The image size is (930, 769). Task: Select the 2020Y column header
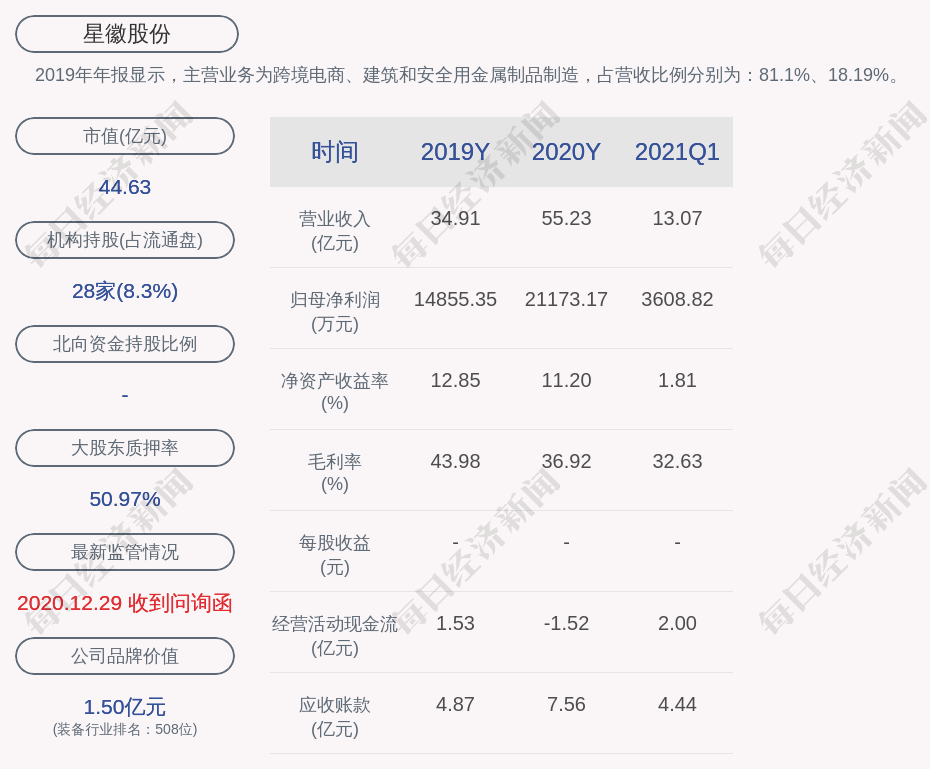click(566, 152)
